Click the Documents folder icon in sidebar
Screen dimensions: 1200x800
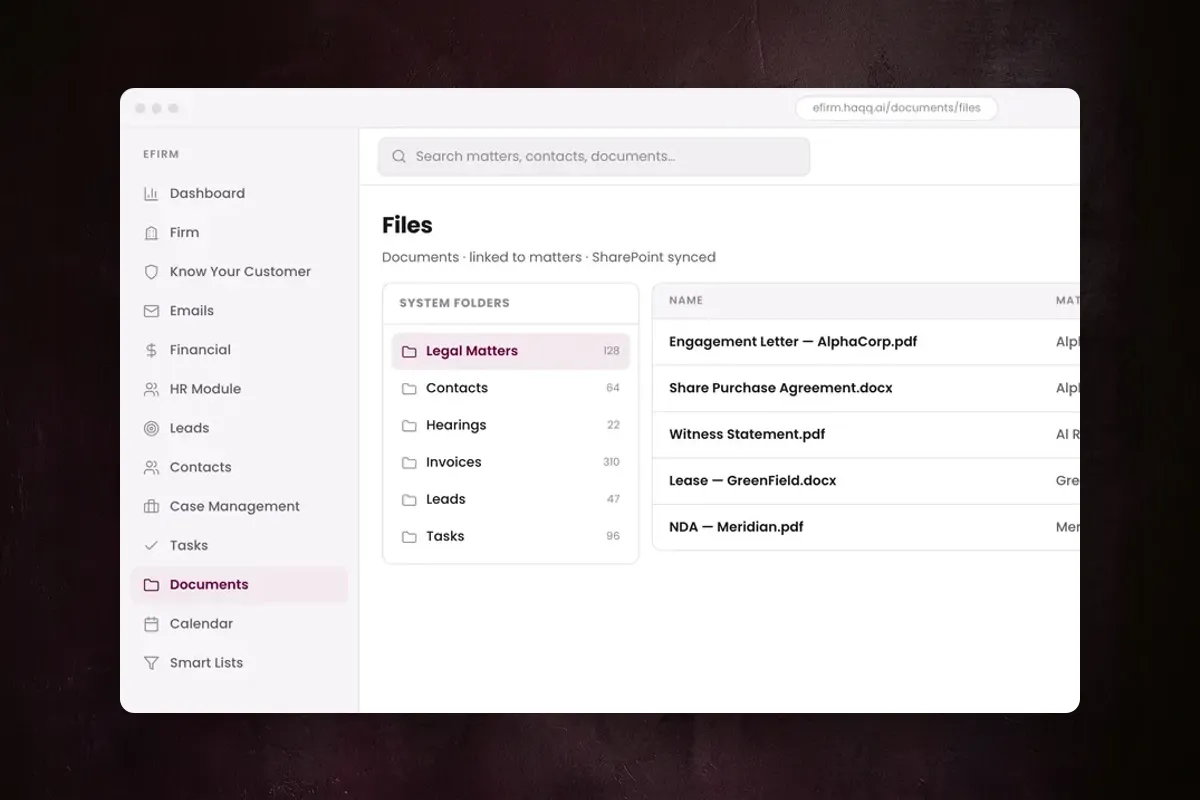coord(151,585)
